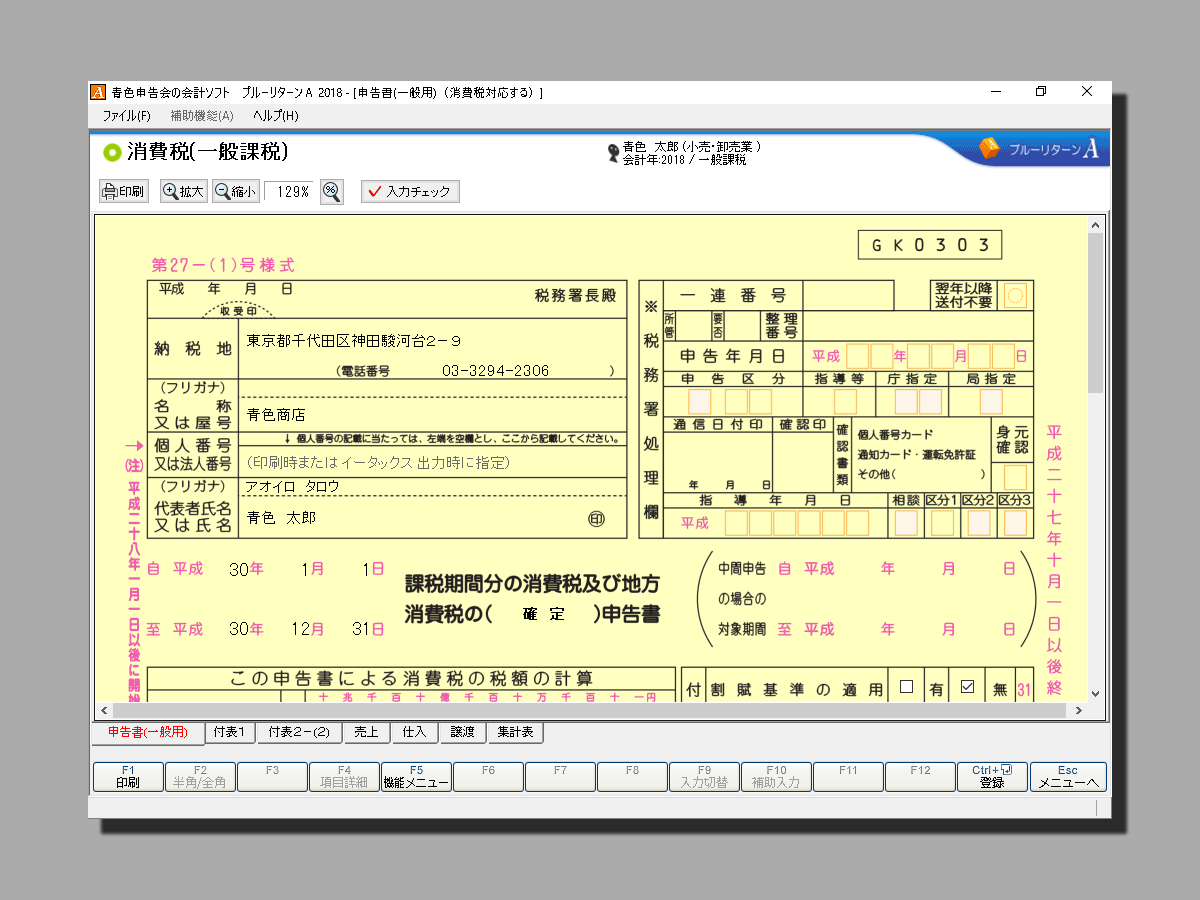The height and width of the screenshot is (900, 1200).
Task: Click the vertical scrollbar down arrow
Action: click(1095, 693)
